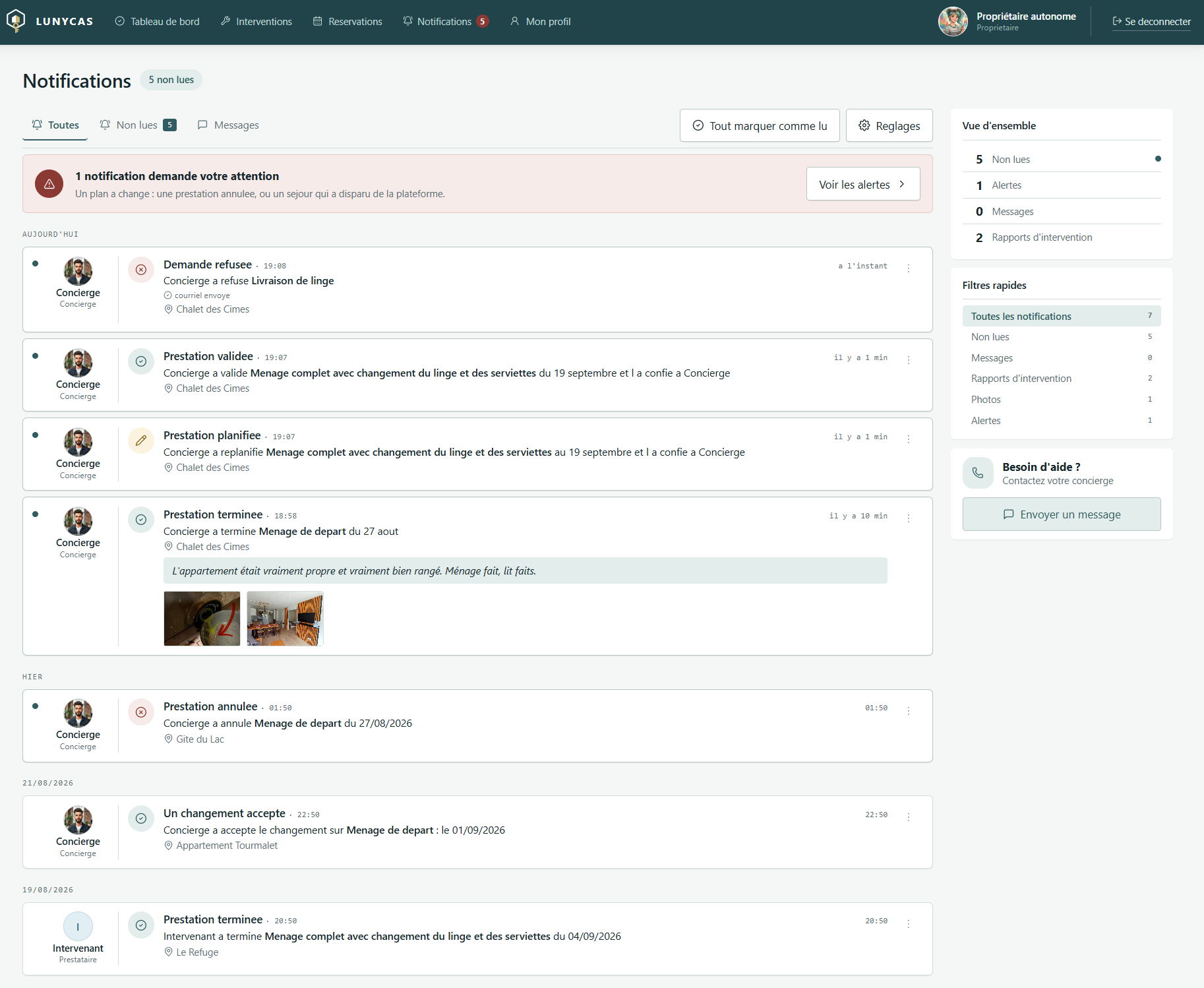This screenshot has width=1204, height=988.
Task: Open options menu for Prestation annulee notification
Action: 909,711
